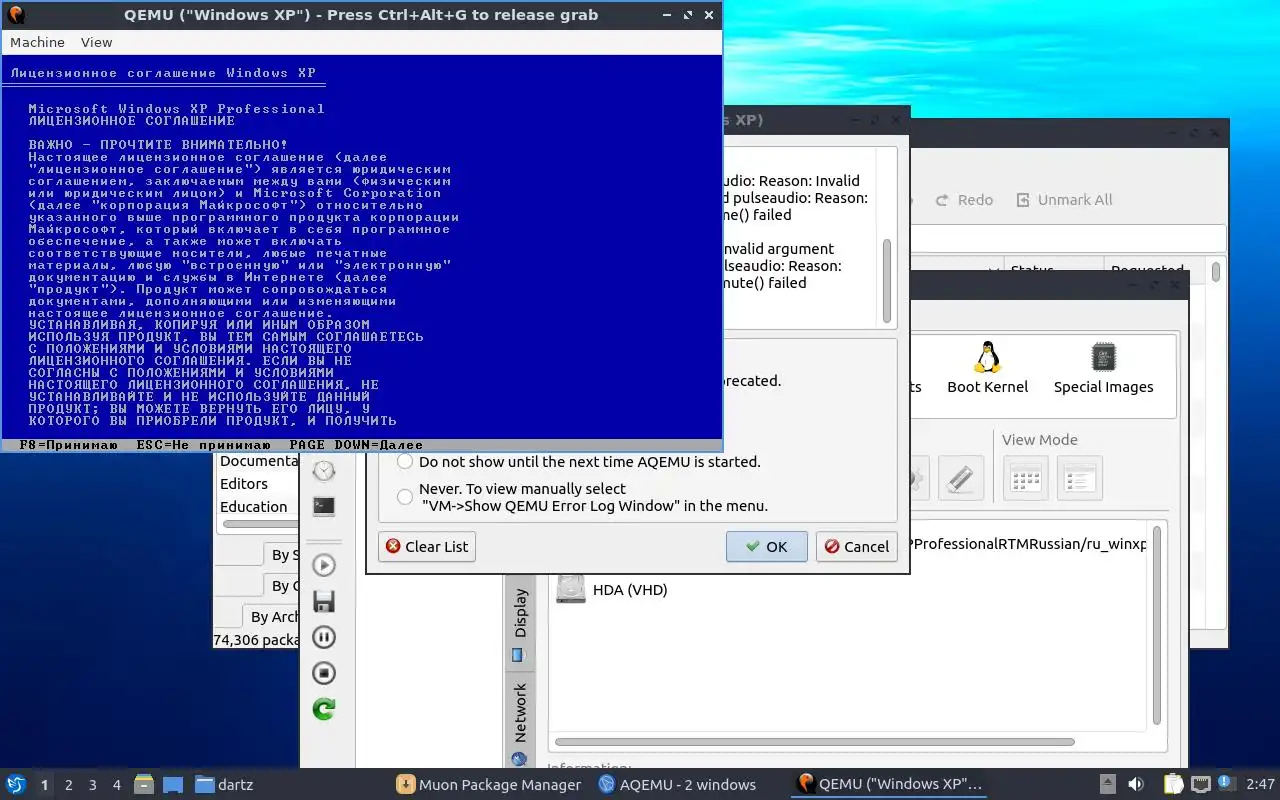Open the Machine menu in QEMU window
The image size is (1280, 800).
point(37,42)
